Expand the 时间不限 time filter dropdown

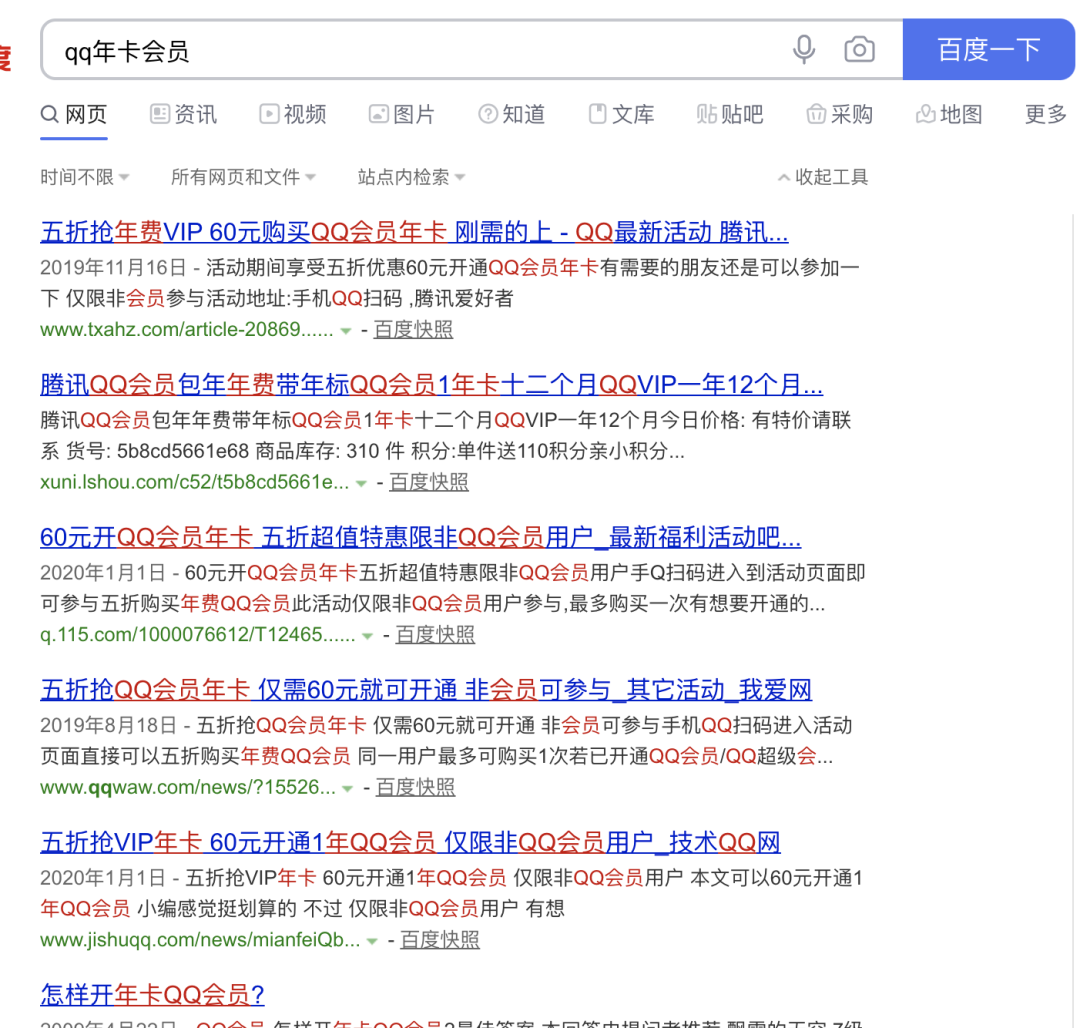click(84, 178)
